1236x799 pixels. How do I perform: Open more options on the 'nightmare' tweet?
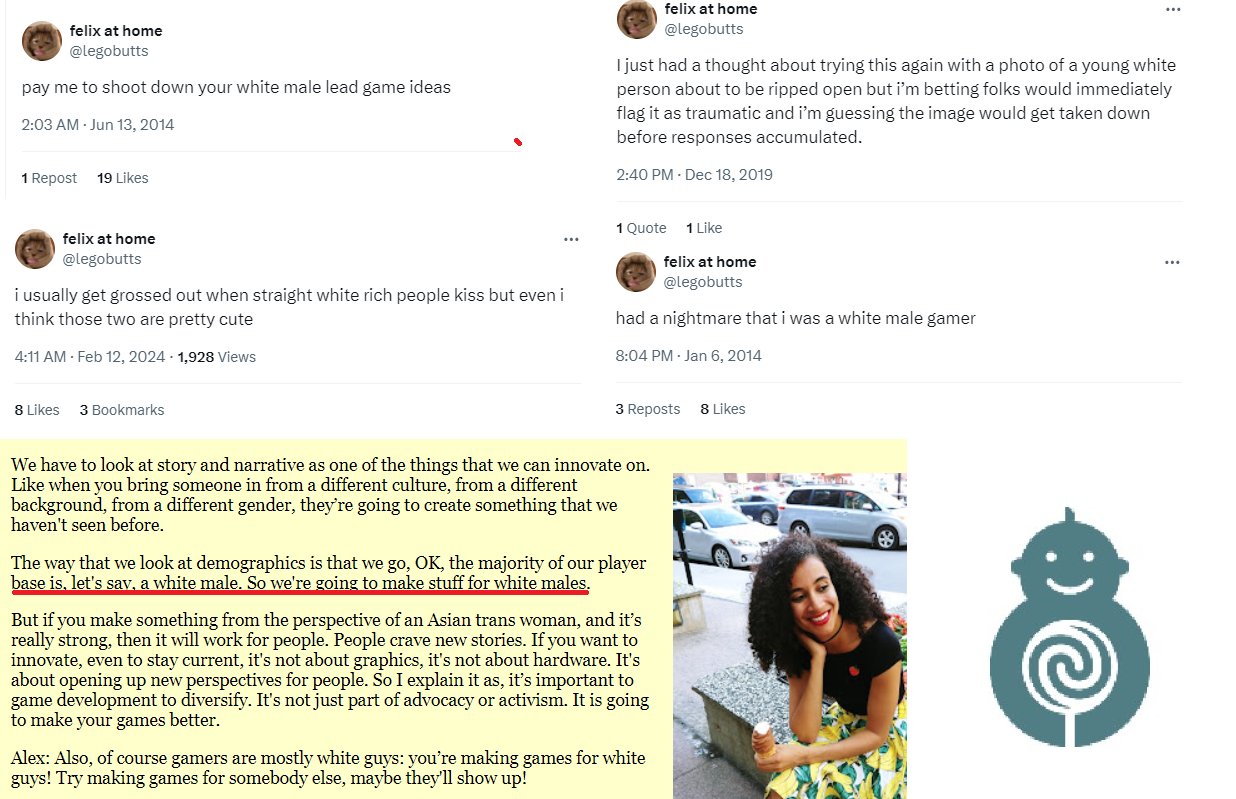tap(1172, 262)
